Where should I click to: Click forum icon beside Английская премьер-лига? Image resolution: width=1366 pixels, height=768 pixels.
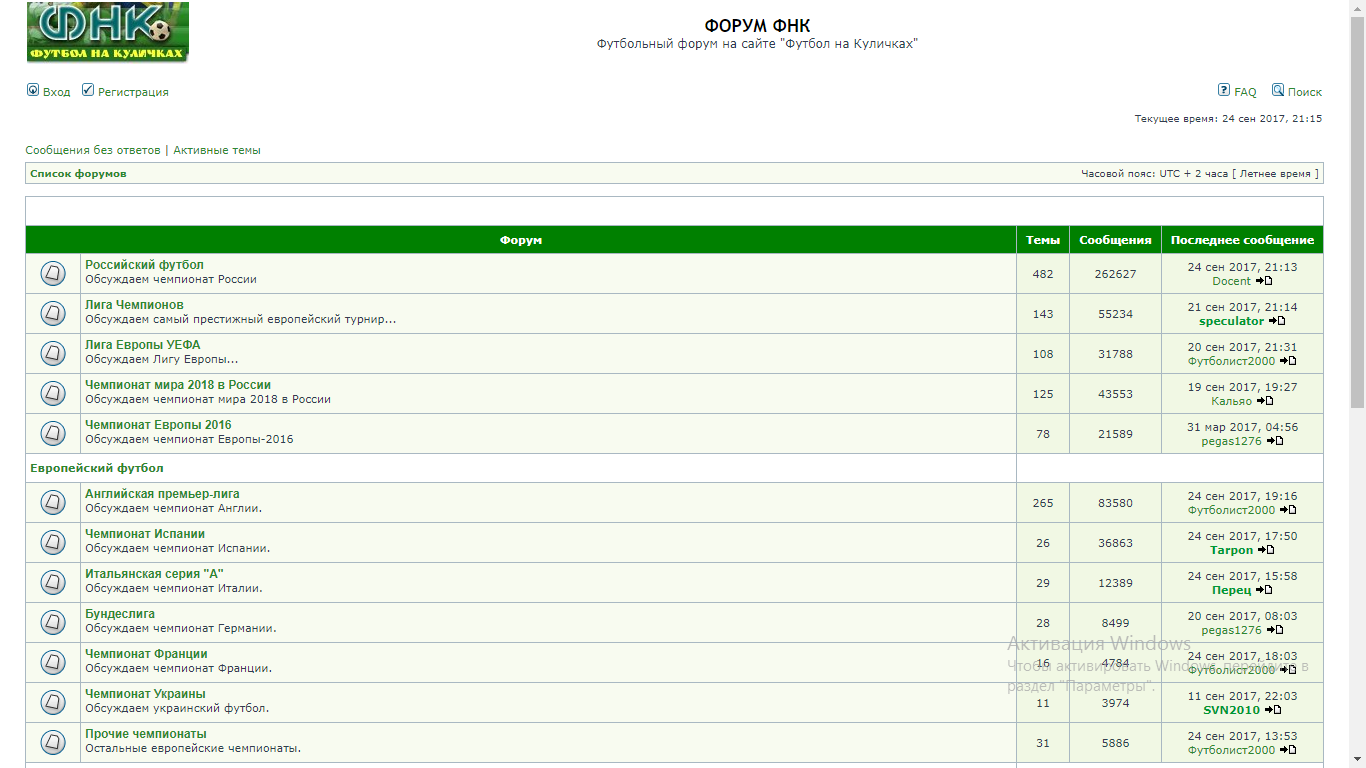(53, 502)
